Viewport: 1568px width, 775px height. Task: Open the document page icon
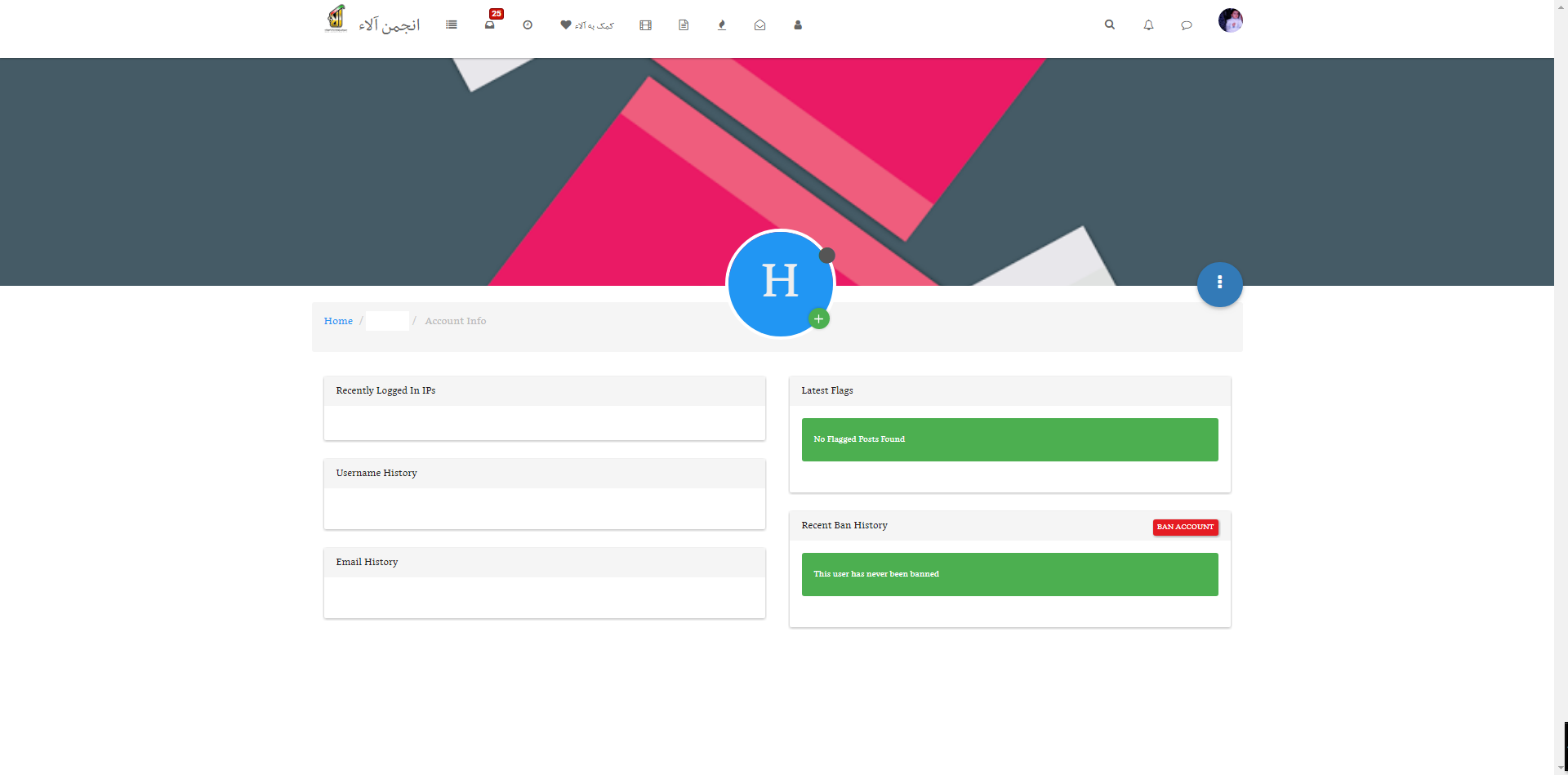(x=684, y=25)
